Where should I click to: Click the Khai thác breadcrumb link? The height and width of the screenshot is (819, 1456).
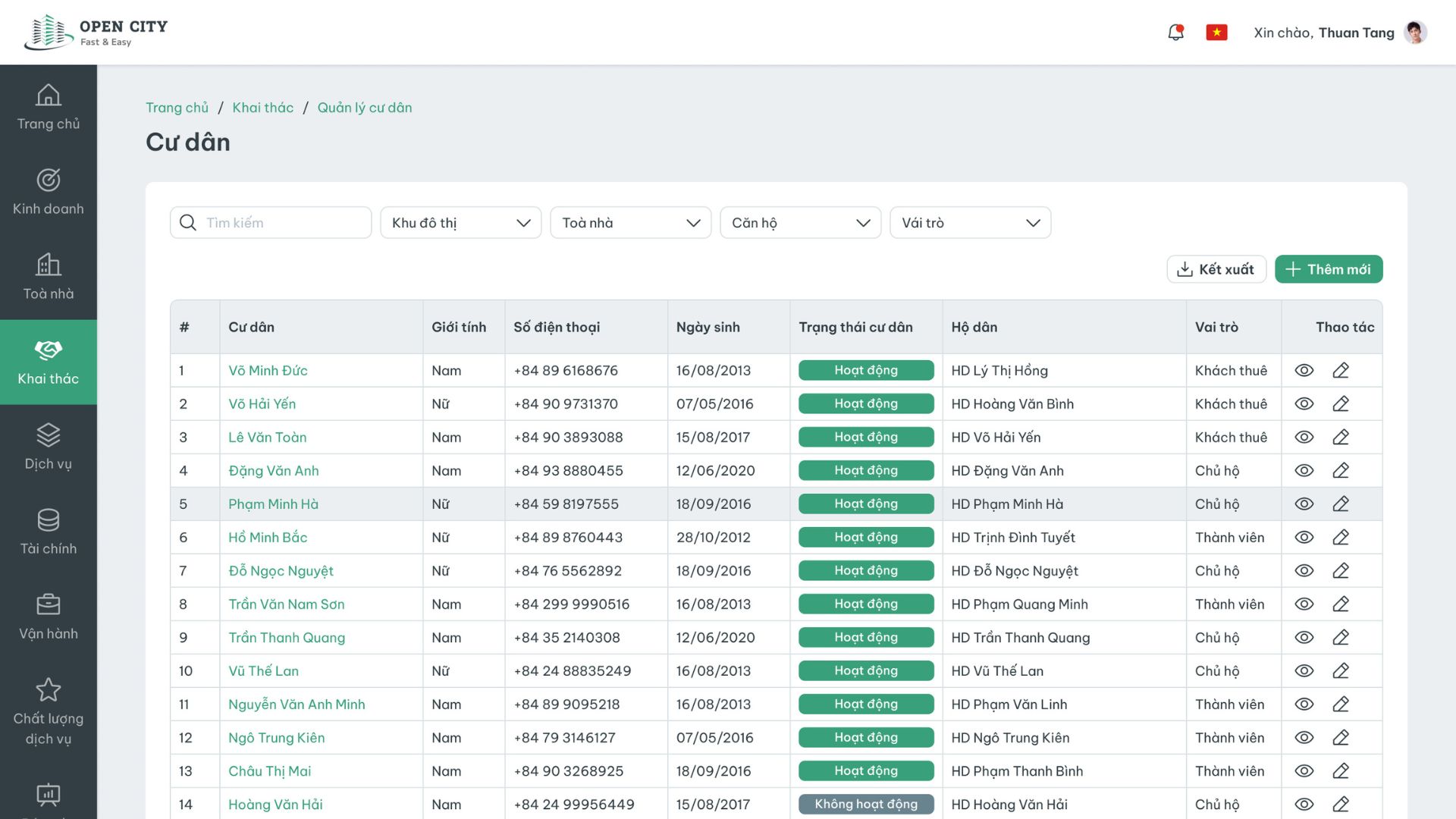point(262,107)
